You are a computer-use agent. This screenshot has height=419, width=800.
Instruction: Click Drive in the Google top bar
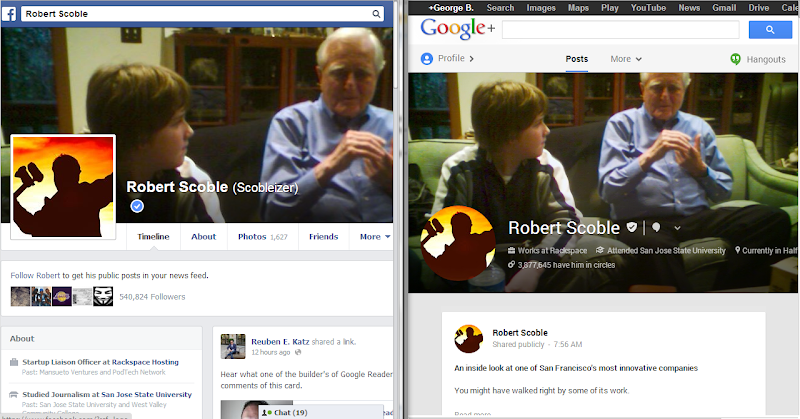click(x=759, y=8)
